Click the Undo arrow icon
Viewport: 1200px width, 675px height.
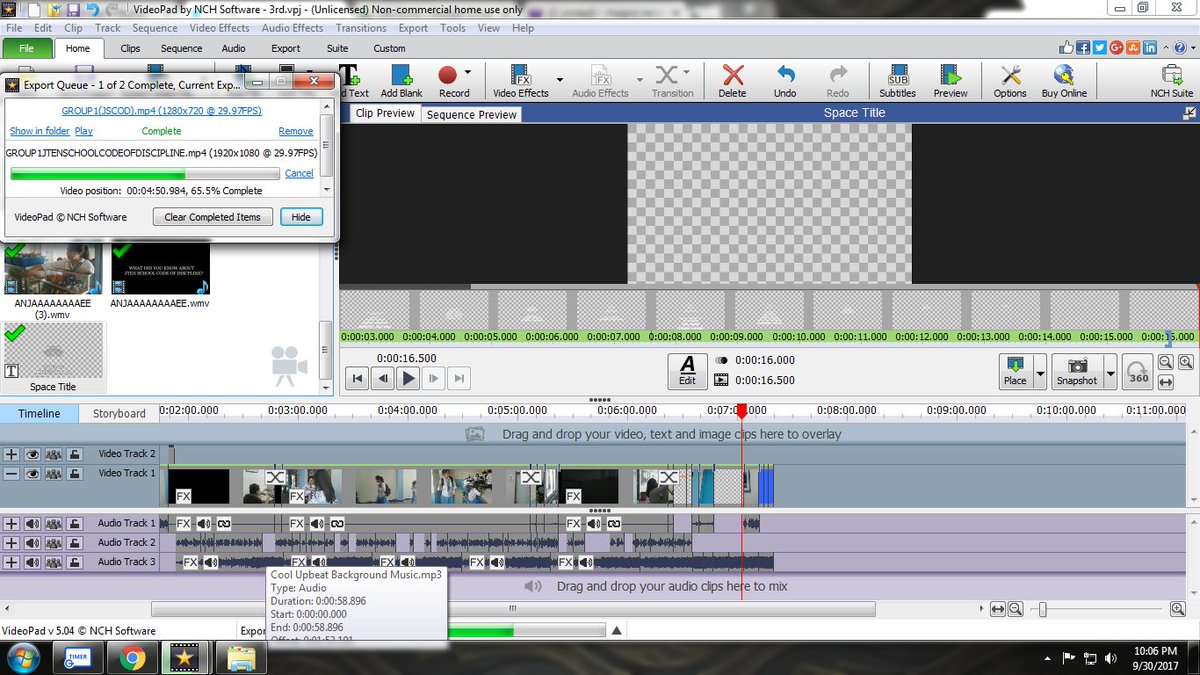[785, 80]
